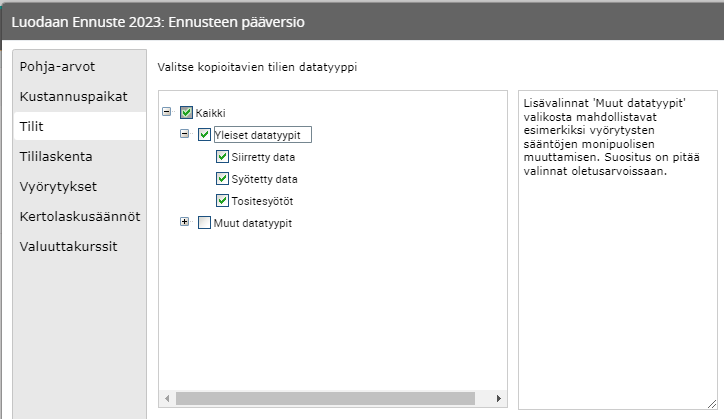Enable the Muut datatyypit checkbox
This screenshot has width=724, height=419.
point(205,223)
